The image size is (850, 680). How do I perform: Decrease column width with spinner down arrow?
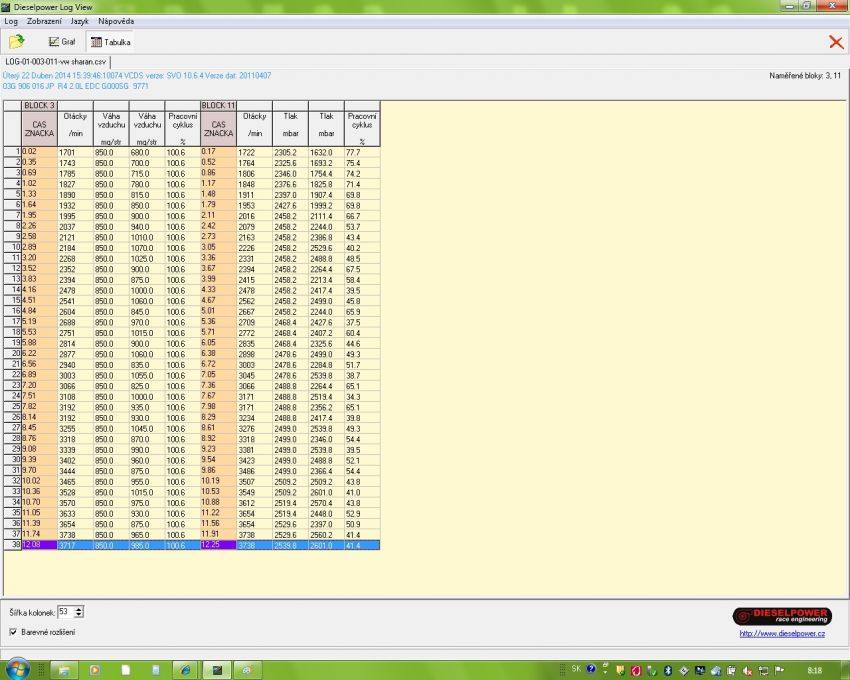(79, 615)
